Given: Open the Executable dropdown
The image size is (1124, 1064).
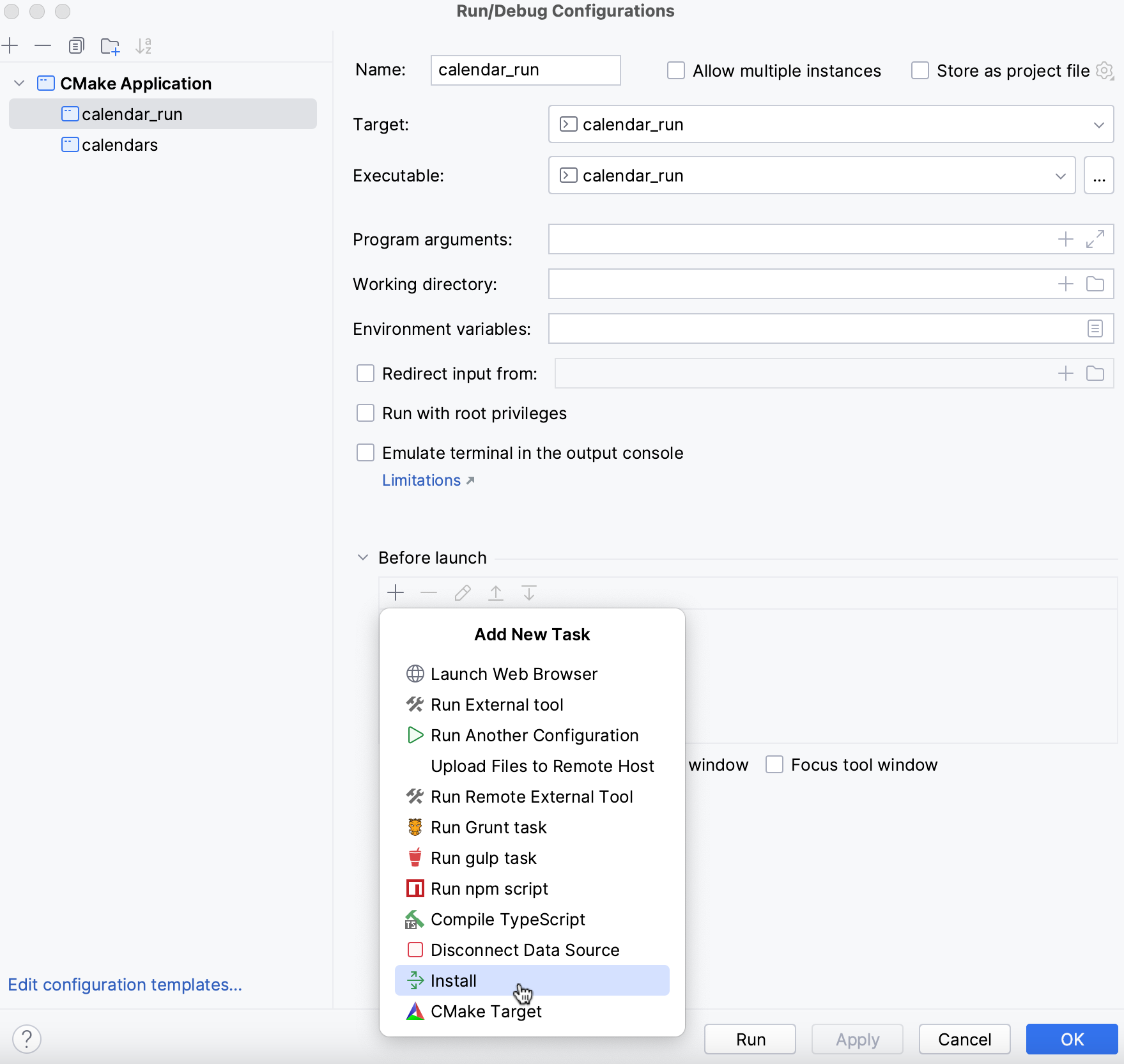Looking at the screenshot, I should [1060, 175].
